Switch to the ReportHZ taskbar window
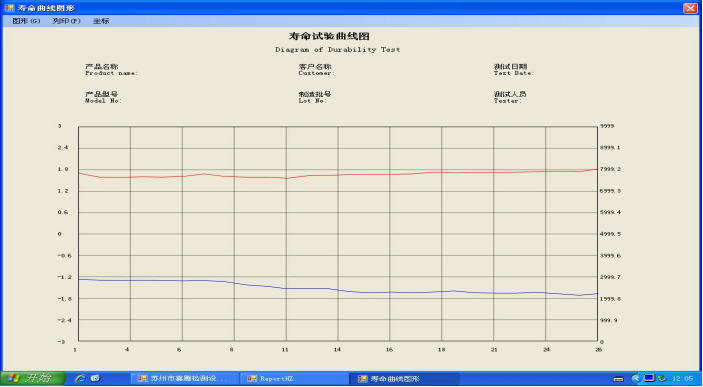703x387 pixels. [294, 379]
